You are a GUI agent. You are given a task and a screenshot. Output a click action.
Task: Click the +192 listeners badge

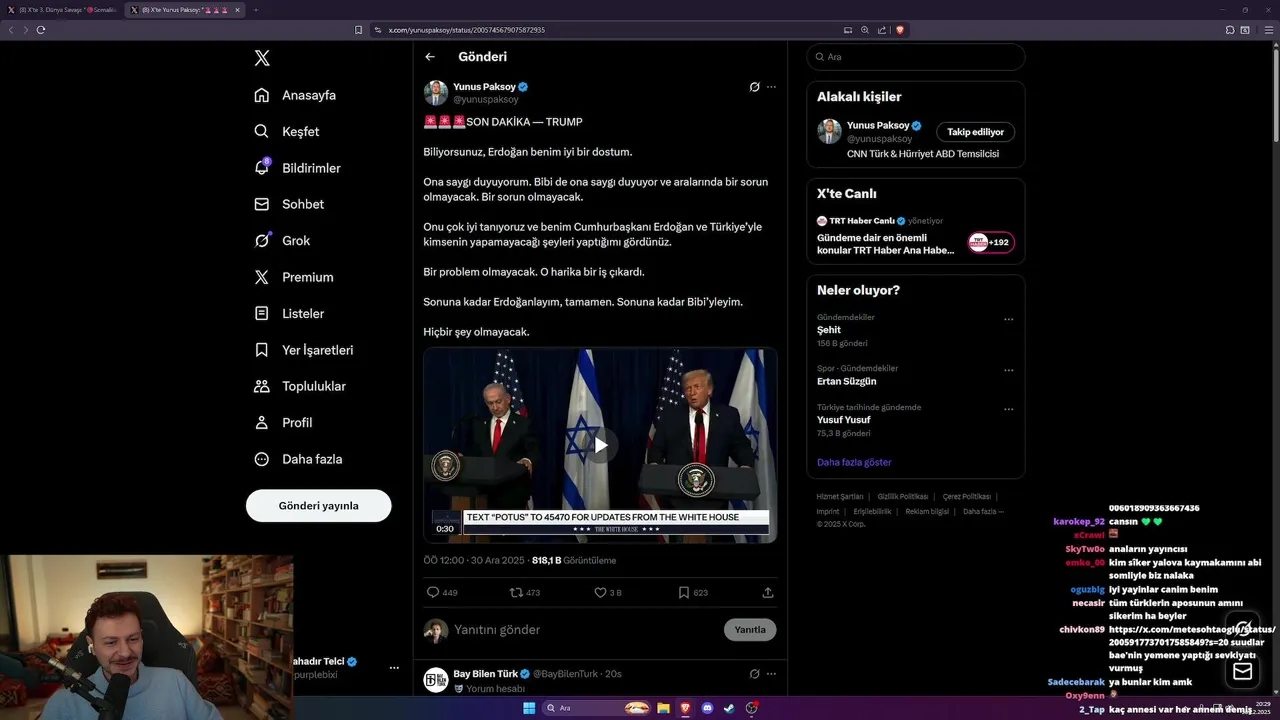click(x=990, y=242)
